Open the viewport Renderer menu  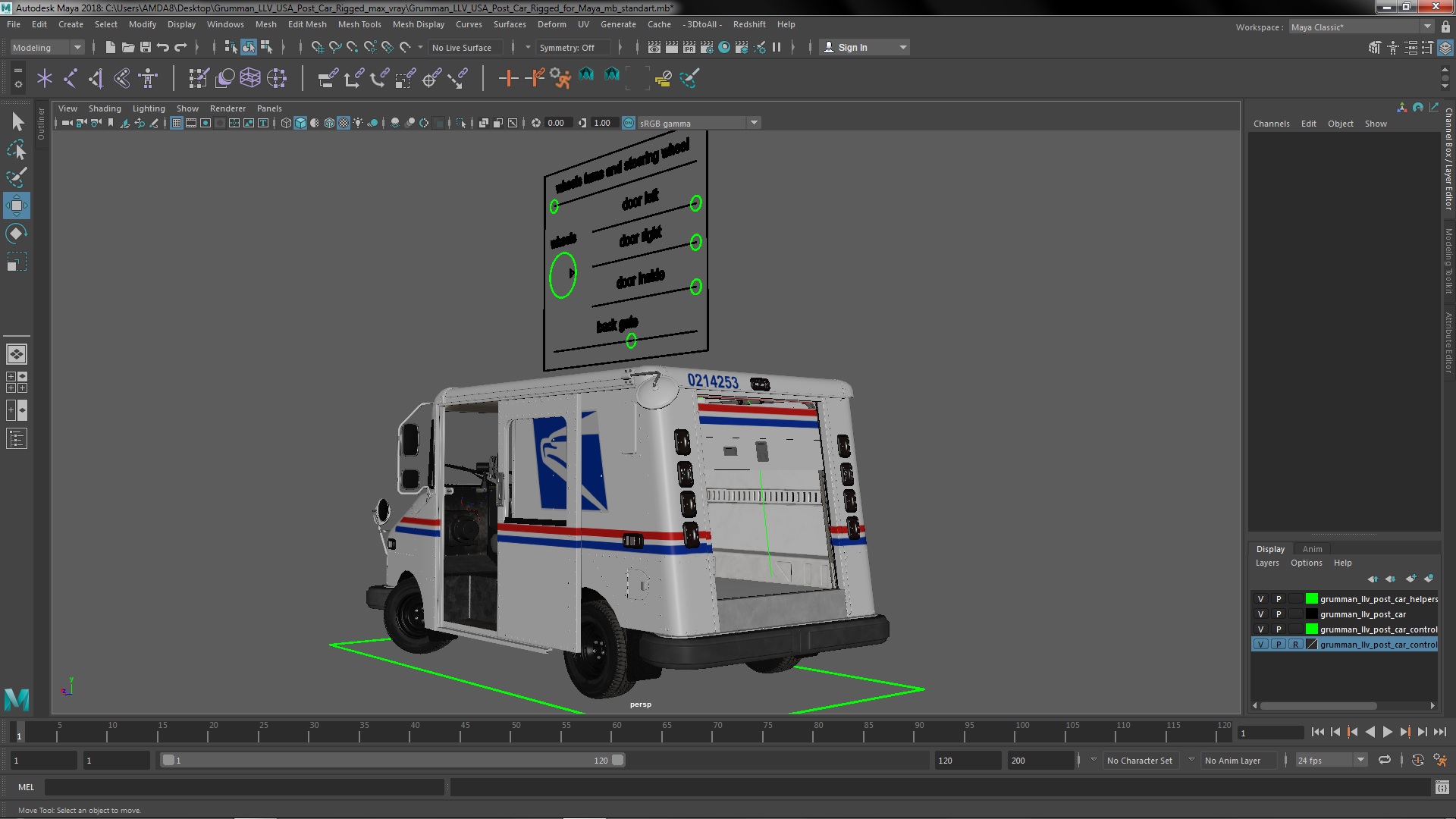pyautogui.click(x=227, y=108)
